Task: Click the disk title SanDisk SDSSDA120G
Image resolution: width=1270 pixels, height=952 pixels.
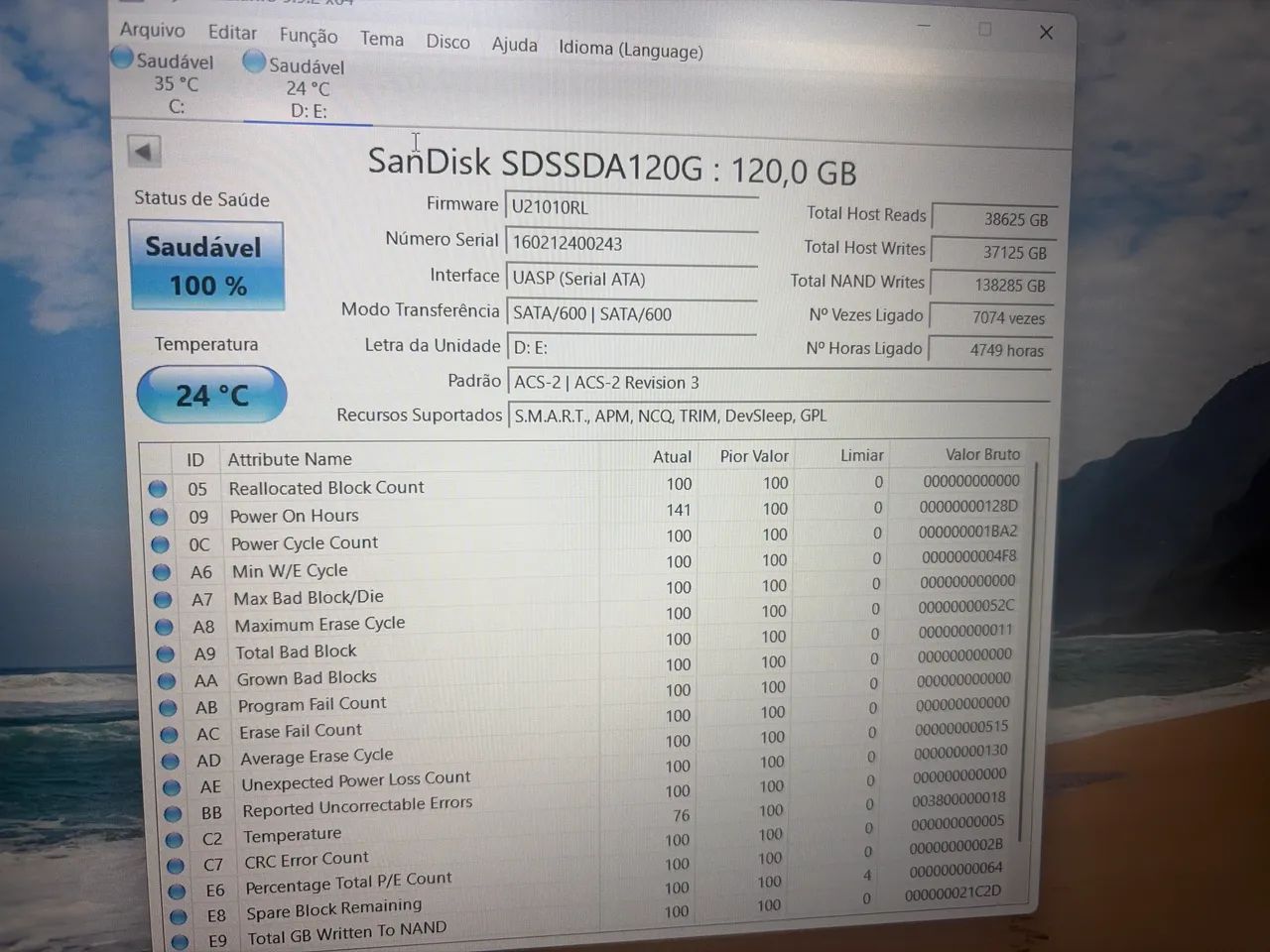Action: pyautogui.click(x=535, y=164)
